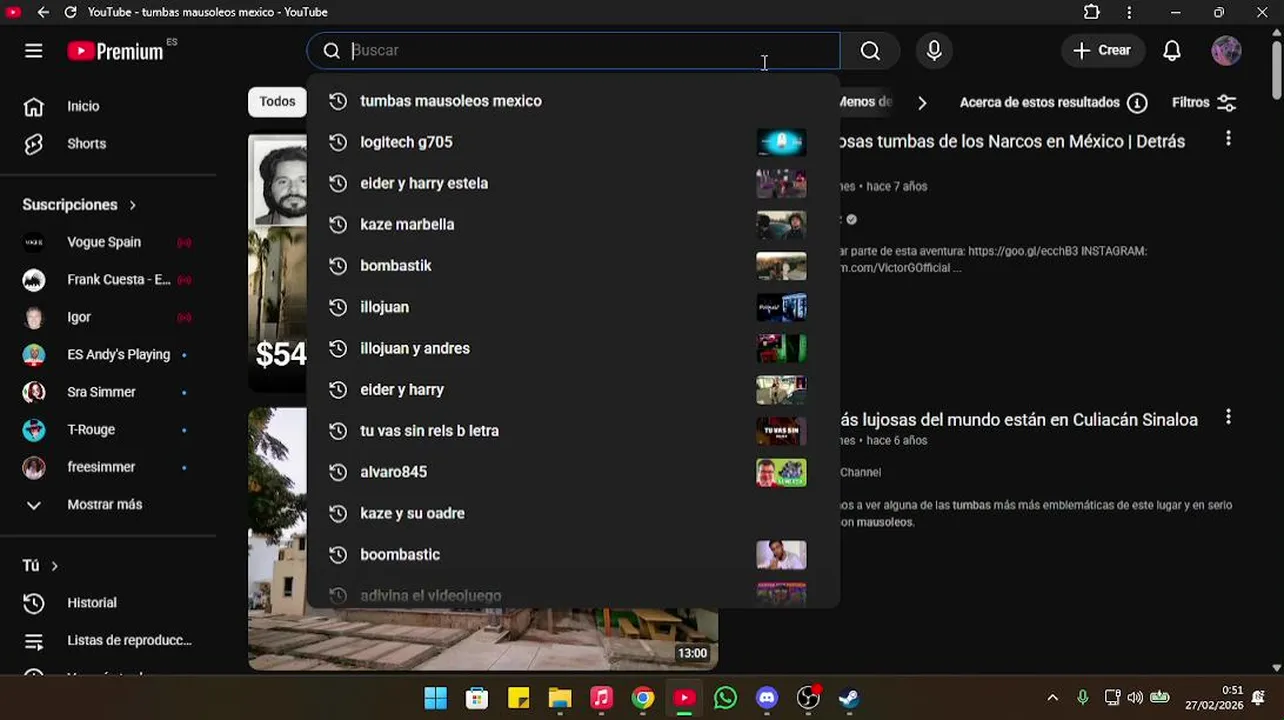Open video about Culiacán Sinaloa tombs
Image resolution: width=1284 pixels, height=720 pixels.
(1019, 419)
